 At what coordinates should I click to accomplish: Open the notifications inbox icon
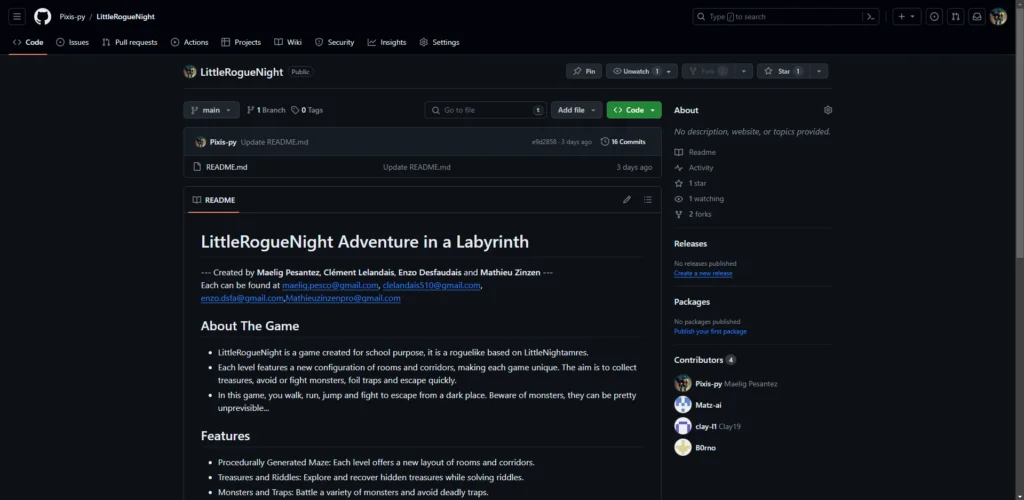[977, 16]
